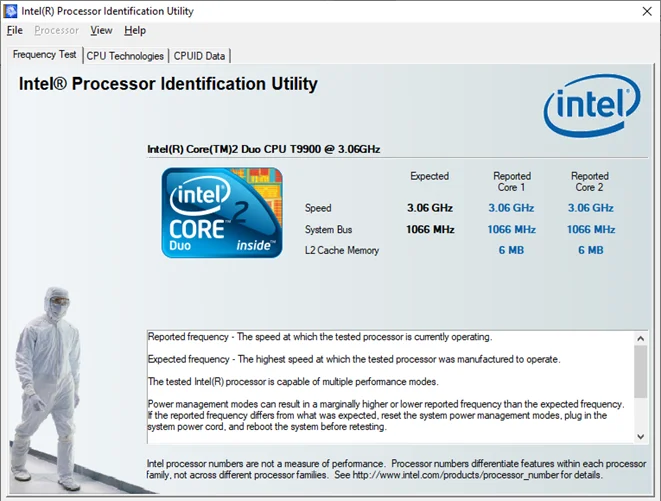Switch to the CPUID Data tab
The width and height of the screenshot is (661, 501).
(x=199, y=56)
